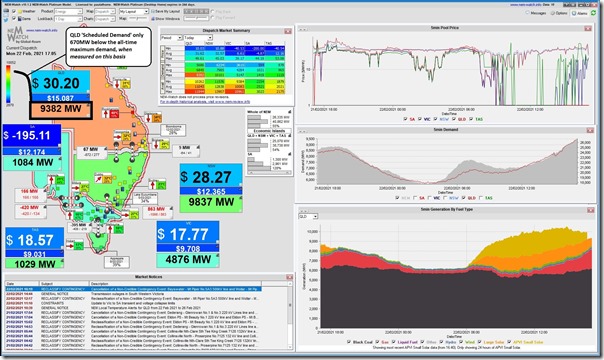
Task: Sort Market Notices by Subject column
Action: [64, 283]
